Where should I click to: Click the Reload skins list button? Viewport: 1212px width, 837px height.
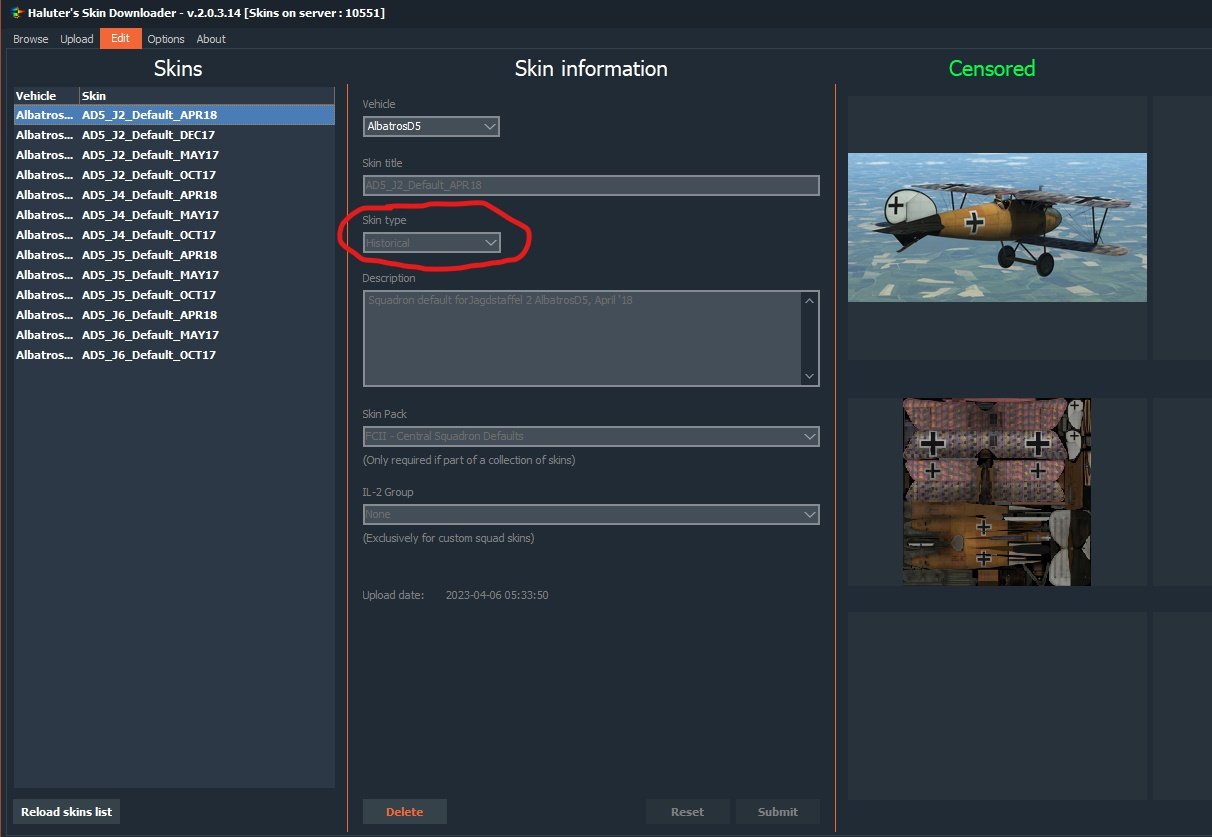click(66, 812)
